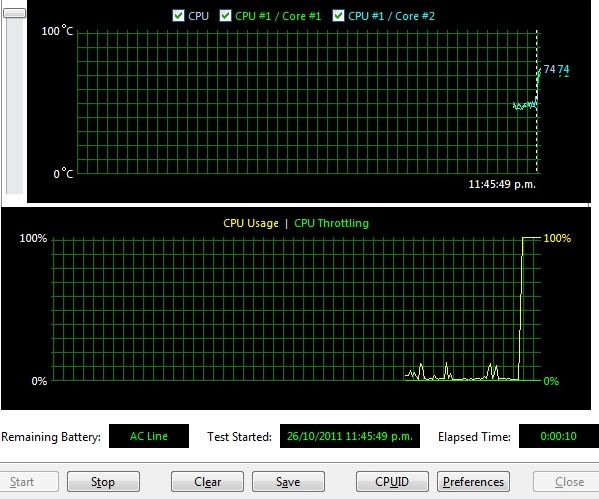Click the AC Line battery status field
Viewport: 599px width, 499px height.
149,436
